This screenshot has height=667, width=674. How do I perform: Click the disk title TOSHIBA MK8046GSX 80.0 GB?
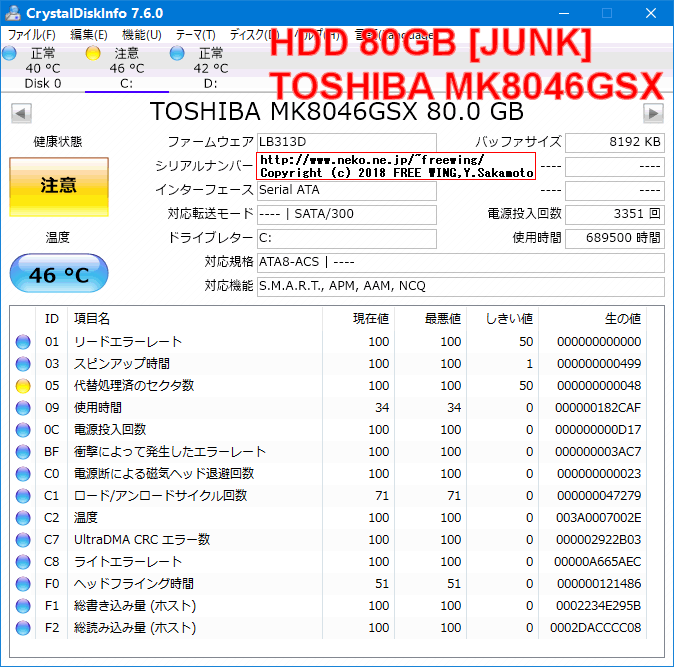coord(337,112)
